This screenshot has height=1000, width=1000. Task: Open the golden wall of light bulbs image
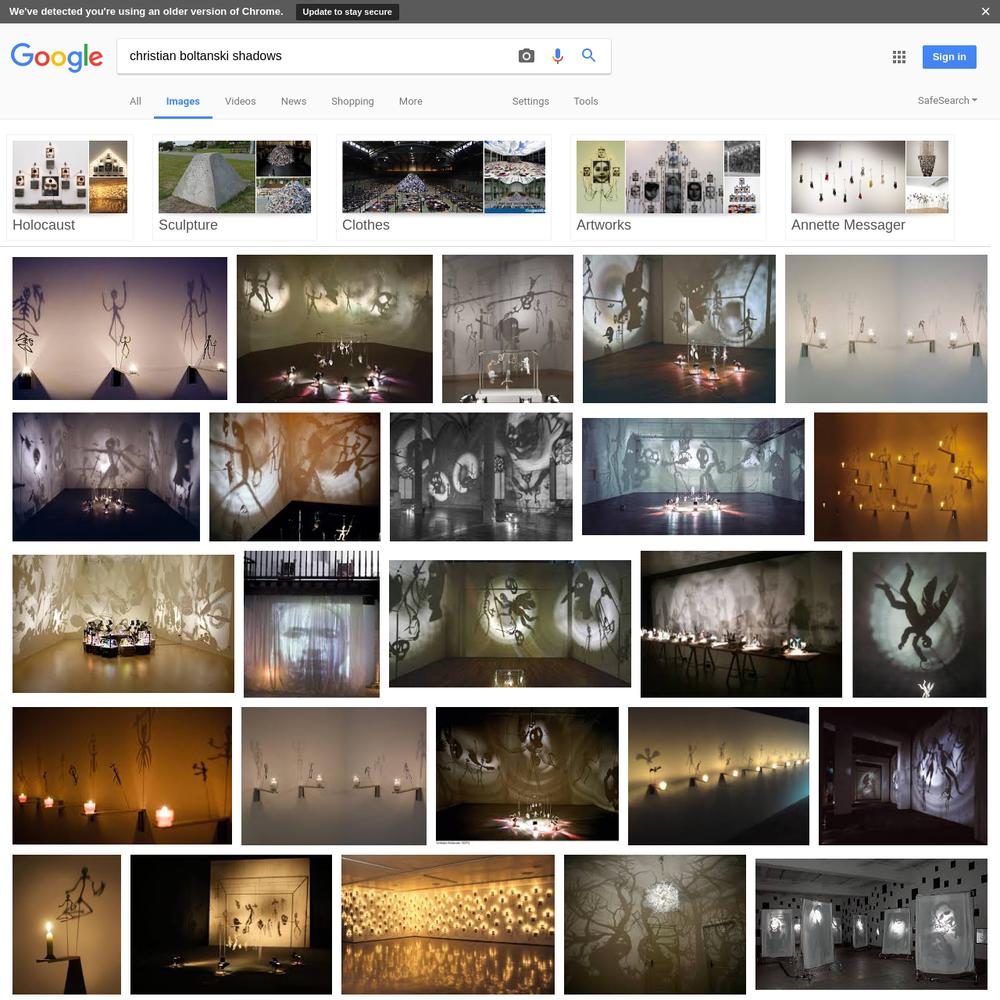click(448, 924)
